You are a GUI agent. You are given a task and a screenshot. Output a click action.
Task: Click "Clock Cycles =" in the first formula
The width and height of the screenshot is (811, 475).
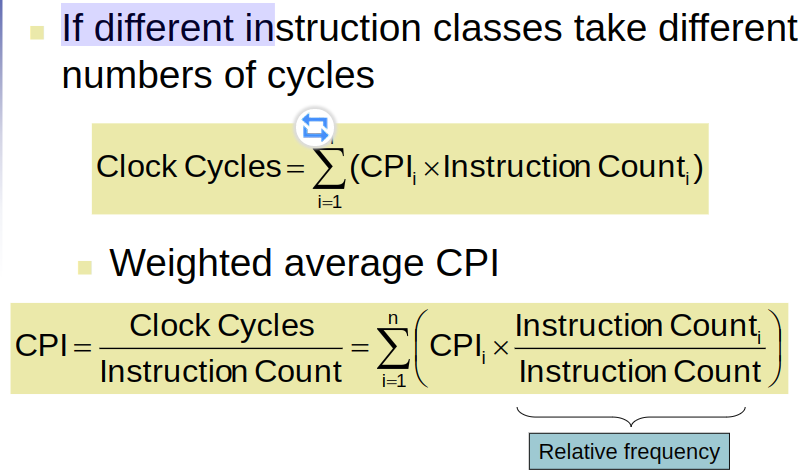tap(201, 167)
